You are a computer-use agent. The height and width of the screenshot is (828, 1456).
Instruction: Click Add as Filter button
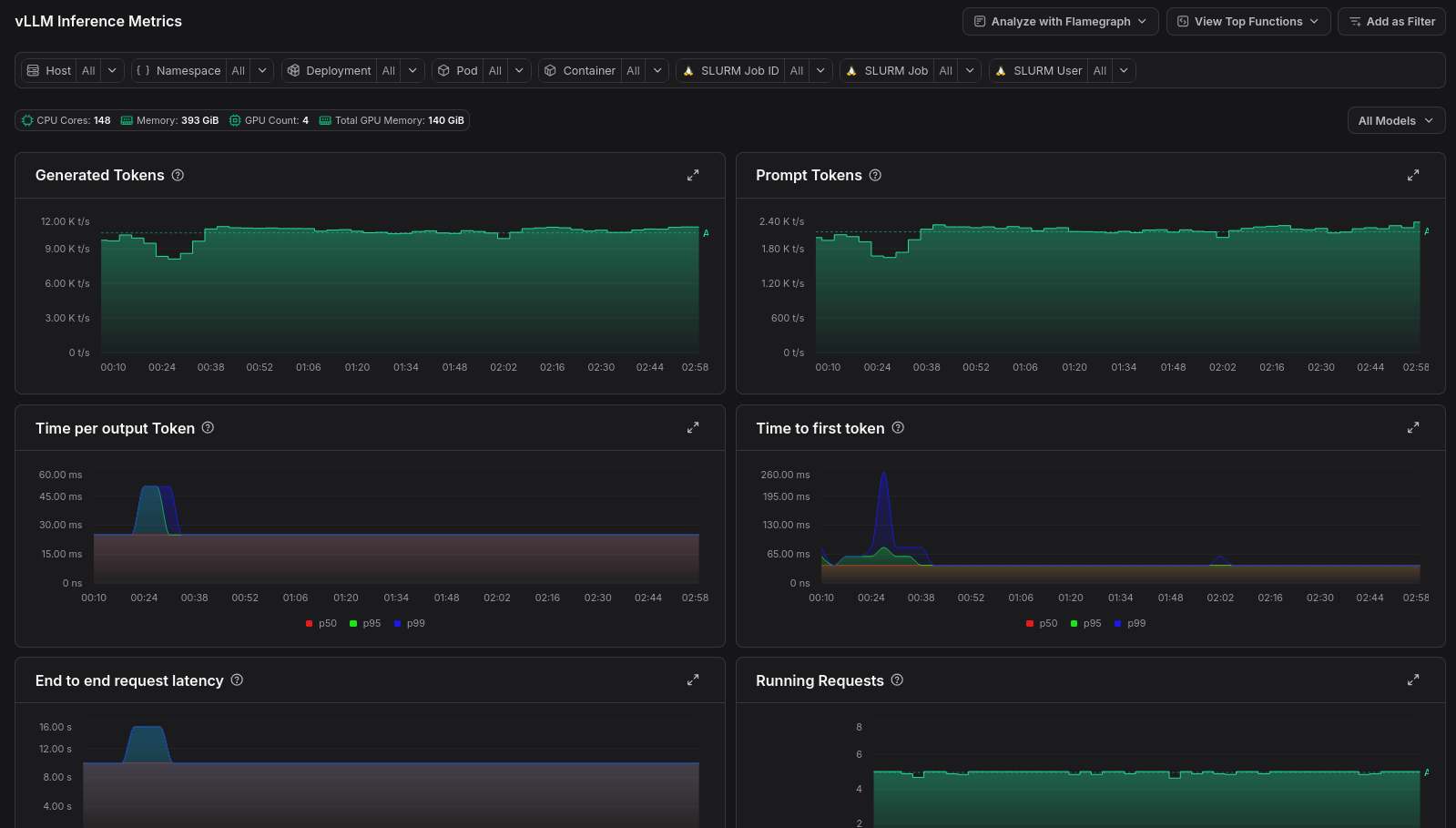pos(1391,21)
